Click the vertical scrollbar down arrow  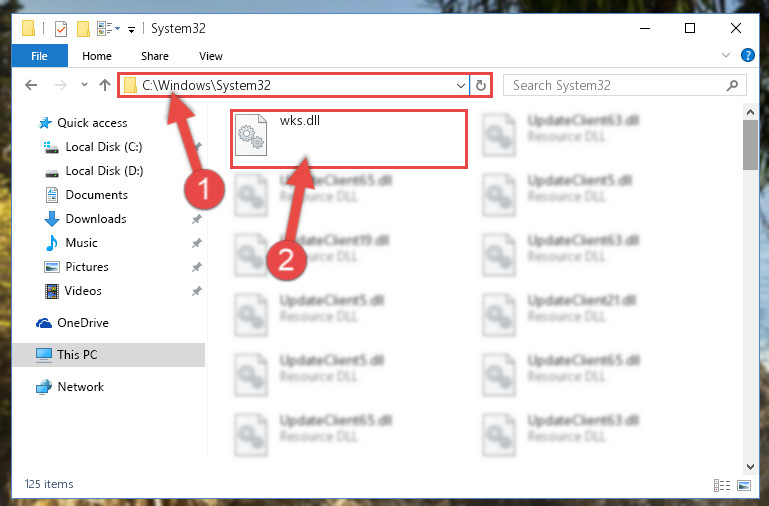tap(750, 467)
